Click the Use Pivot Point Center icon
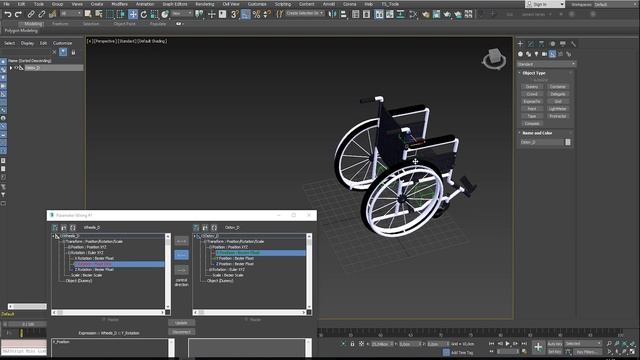Image resolution: width=640 pixels, height=360 pixels. (199, 14)
